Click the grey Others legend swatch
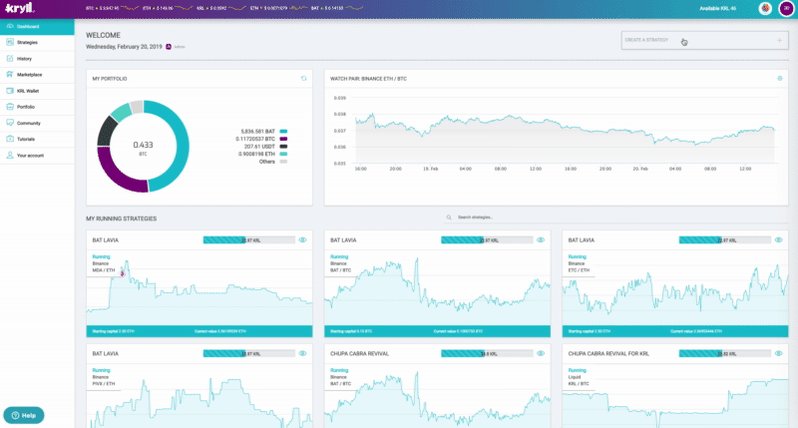Viewport: 798px width, 428px height. 283,161
